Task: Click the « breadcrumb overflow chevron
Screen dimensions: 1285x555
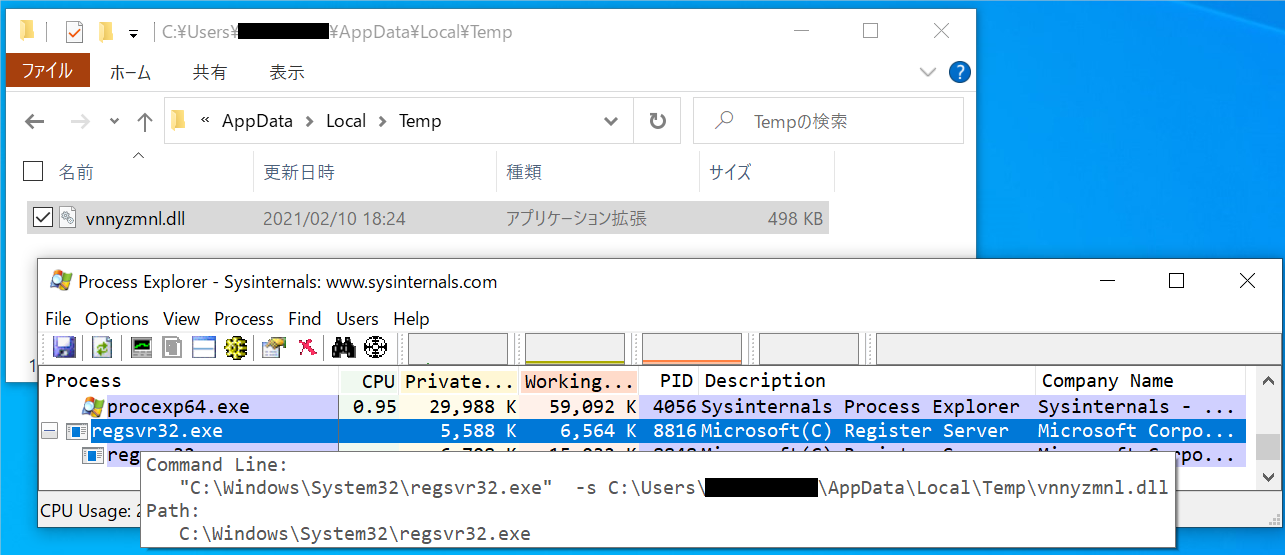Action: click(x=205, y=121)
